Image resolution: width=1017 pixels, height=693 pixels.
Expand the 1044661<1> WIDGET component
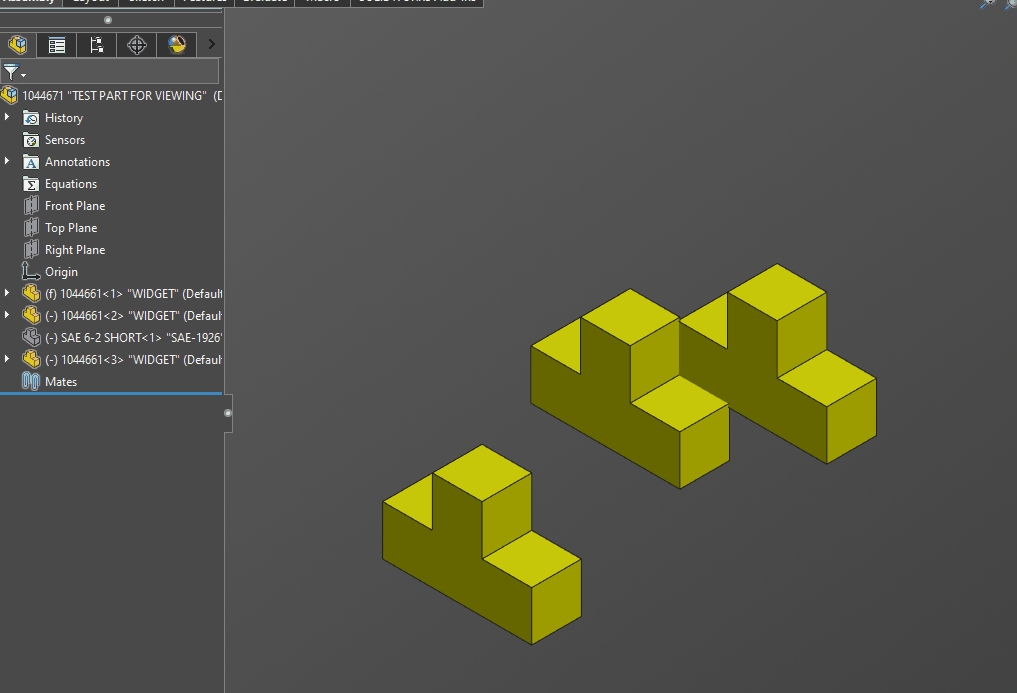click(7, 294)
